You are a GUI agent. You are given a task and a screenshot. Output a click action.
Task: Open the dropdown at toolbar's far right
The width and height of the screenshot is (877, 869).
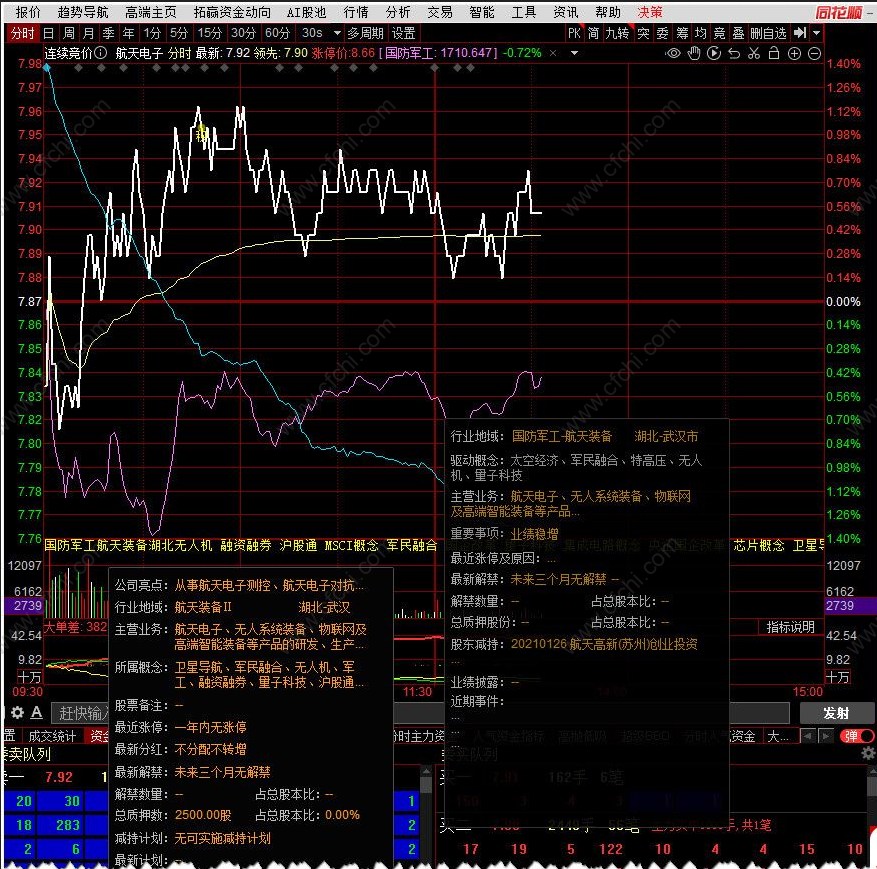point(816,33)
